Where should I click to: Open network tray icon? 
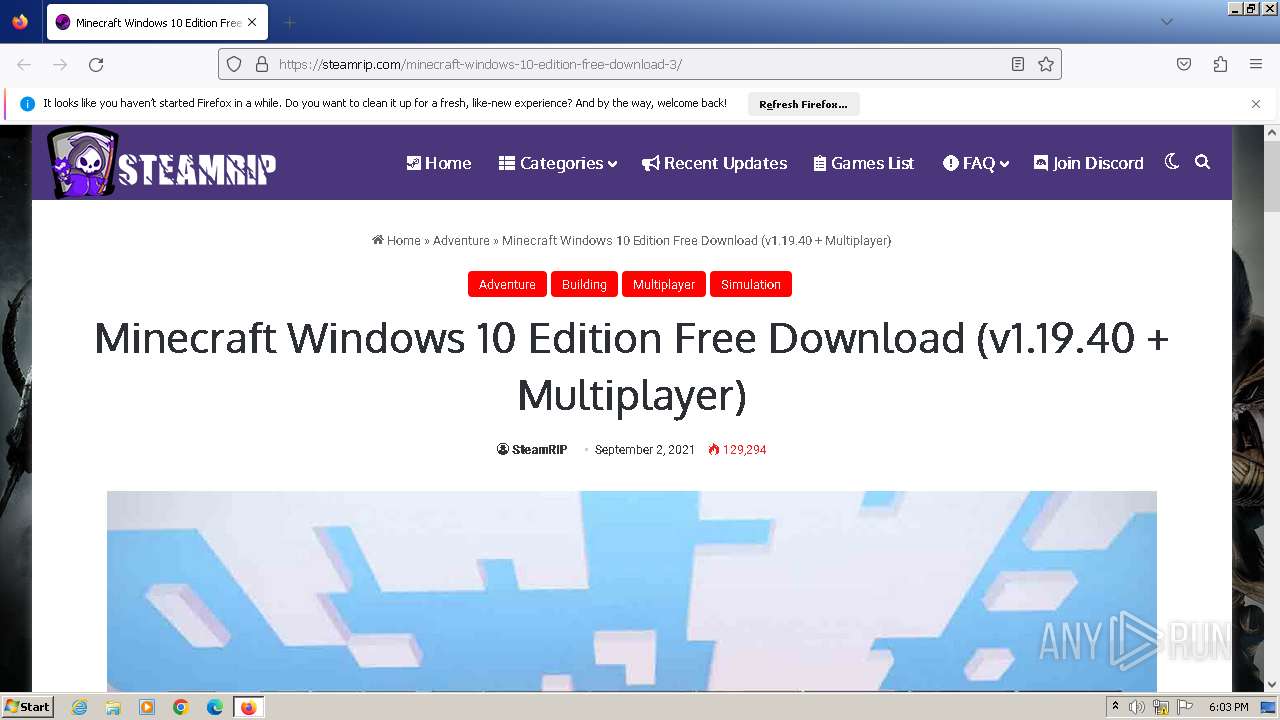click(1161, 707)
